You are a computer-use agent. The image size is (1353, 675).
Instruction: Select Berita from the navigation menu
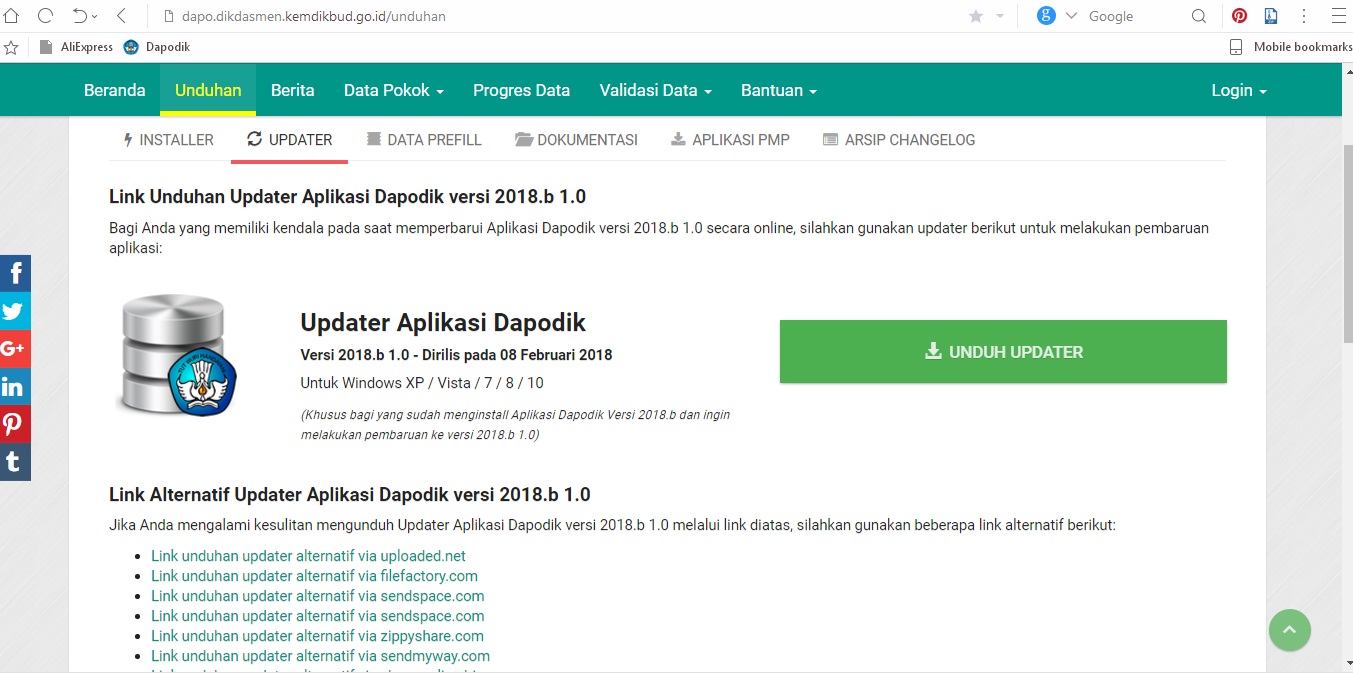293,90
